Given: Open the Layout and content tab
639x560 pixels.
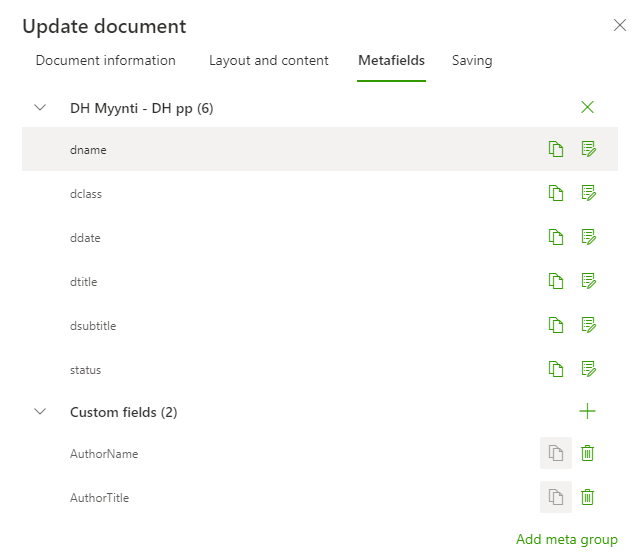Looking at the screenshot, I should click(268, 61).
